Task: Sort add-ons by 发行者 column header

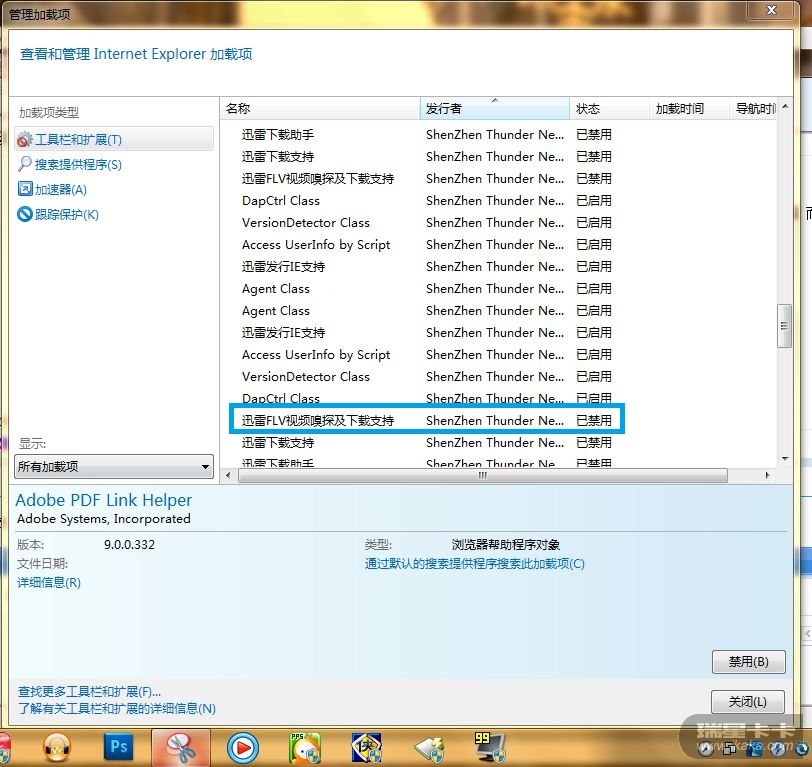Action: pyautogui.click(x=495, y=109)
